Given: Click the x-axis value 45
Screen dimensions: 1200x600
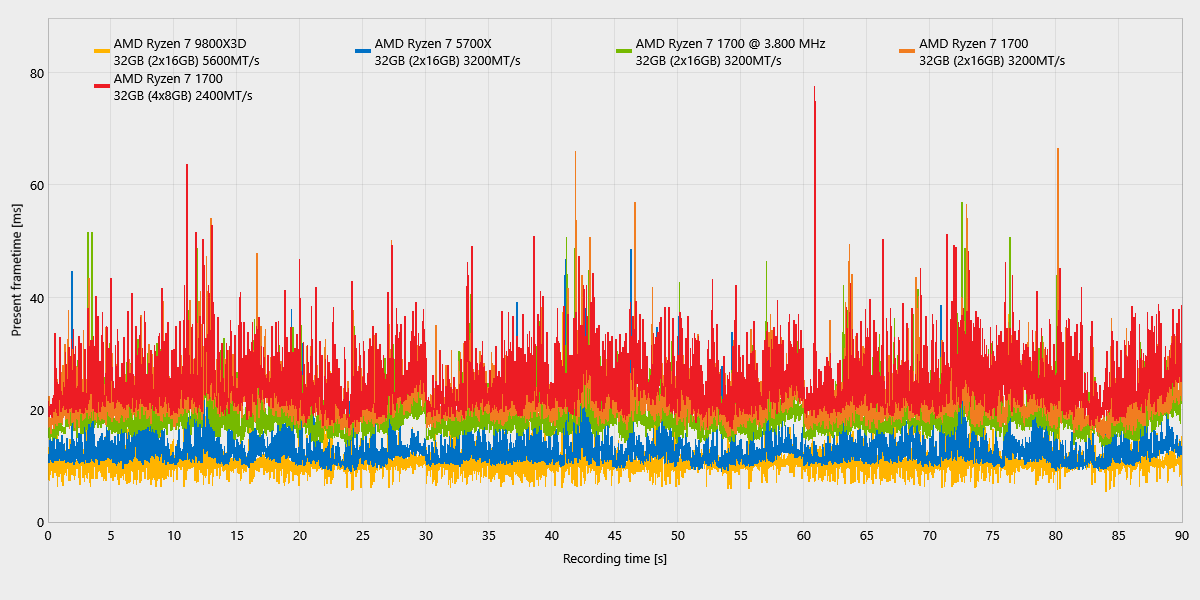Looking at the screenshot, I should click(x=615, y=535).
